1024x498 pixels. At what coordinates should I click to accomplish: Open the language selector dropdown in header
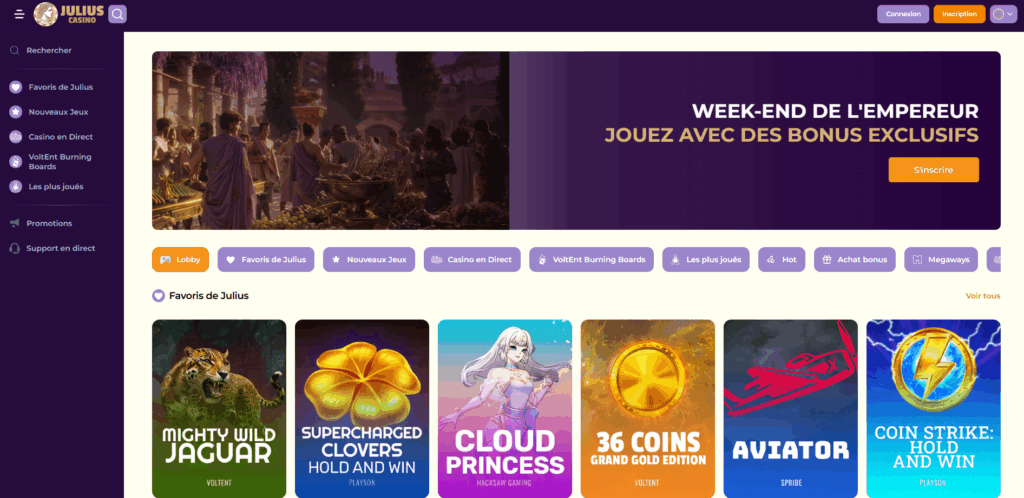click(x=1003, y=14)
